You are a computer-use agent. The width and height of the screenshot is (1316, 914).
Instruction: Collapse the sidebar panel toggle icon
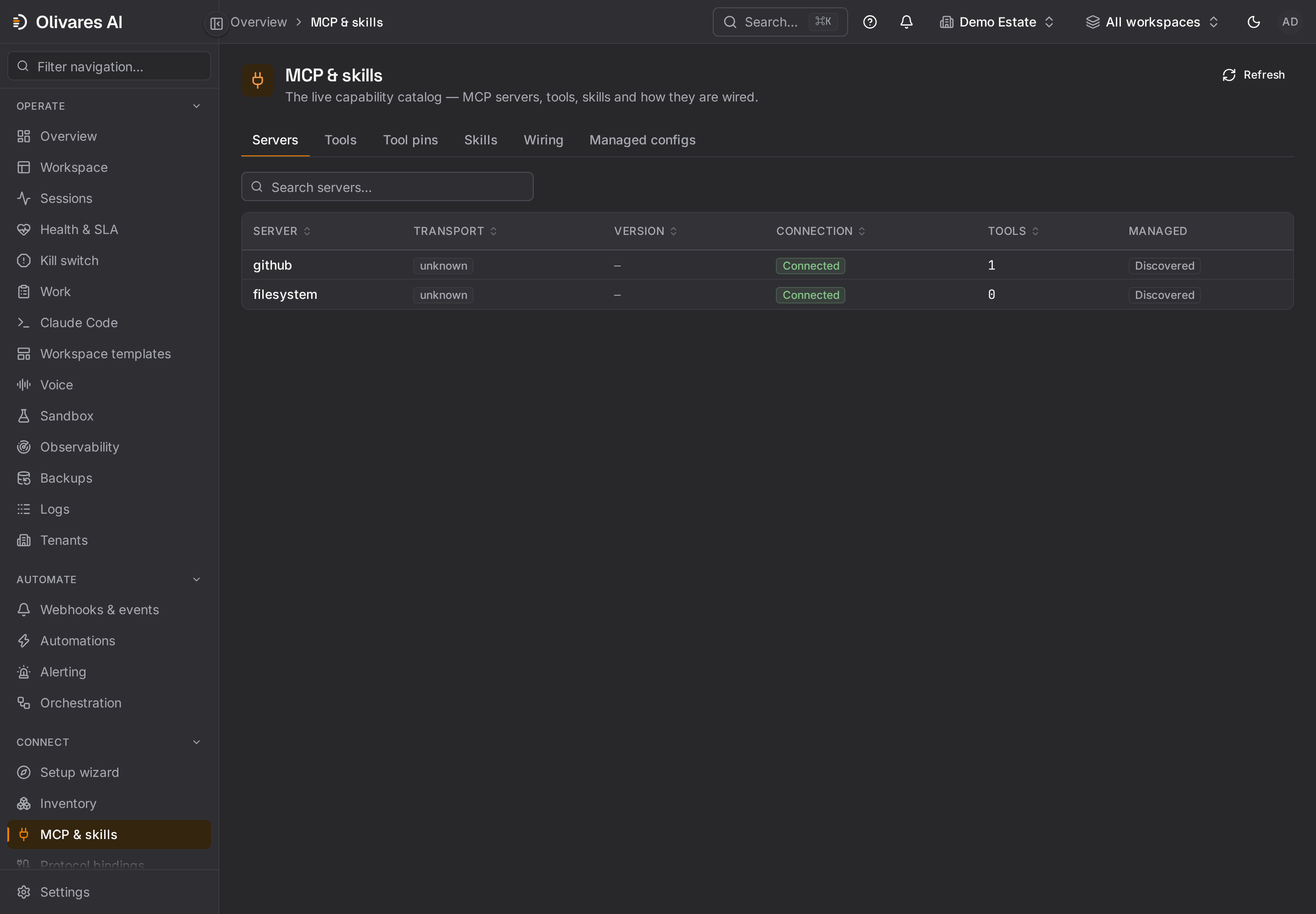[x=217, y=23]
